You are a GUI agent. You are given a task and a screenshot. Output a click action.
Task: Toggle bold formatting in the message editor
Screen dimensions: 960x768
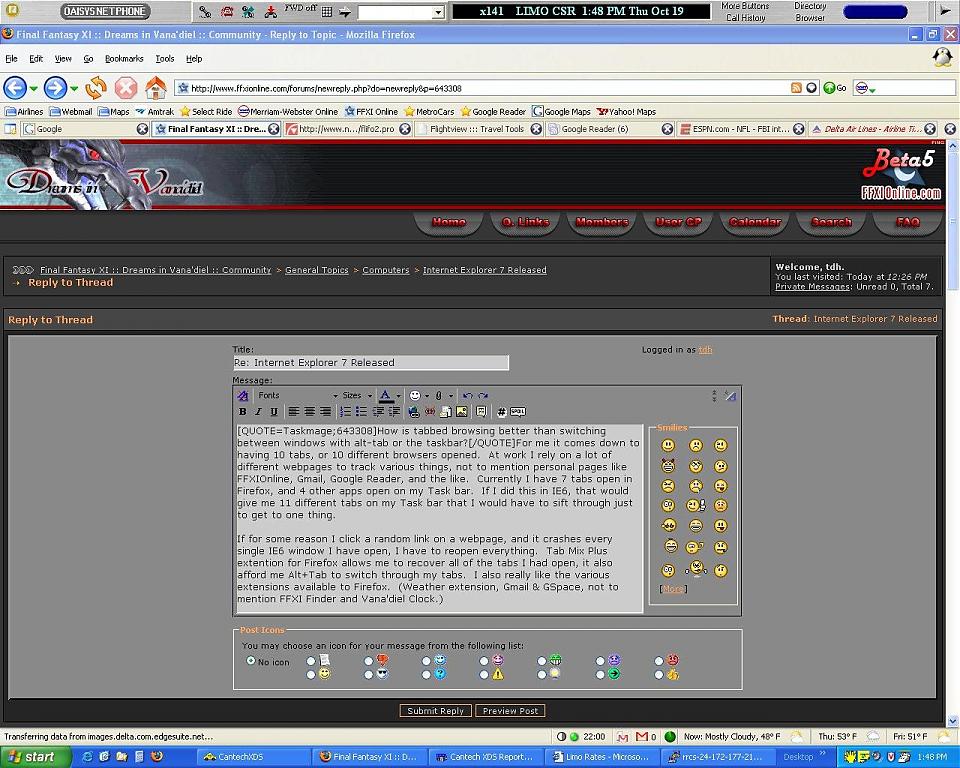242,412
